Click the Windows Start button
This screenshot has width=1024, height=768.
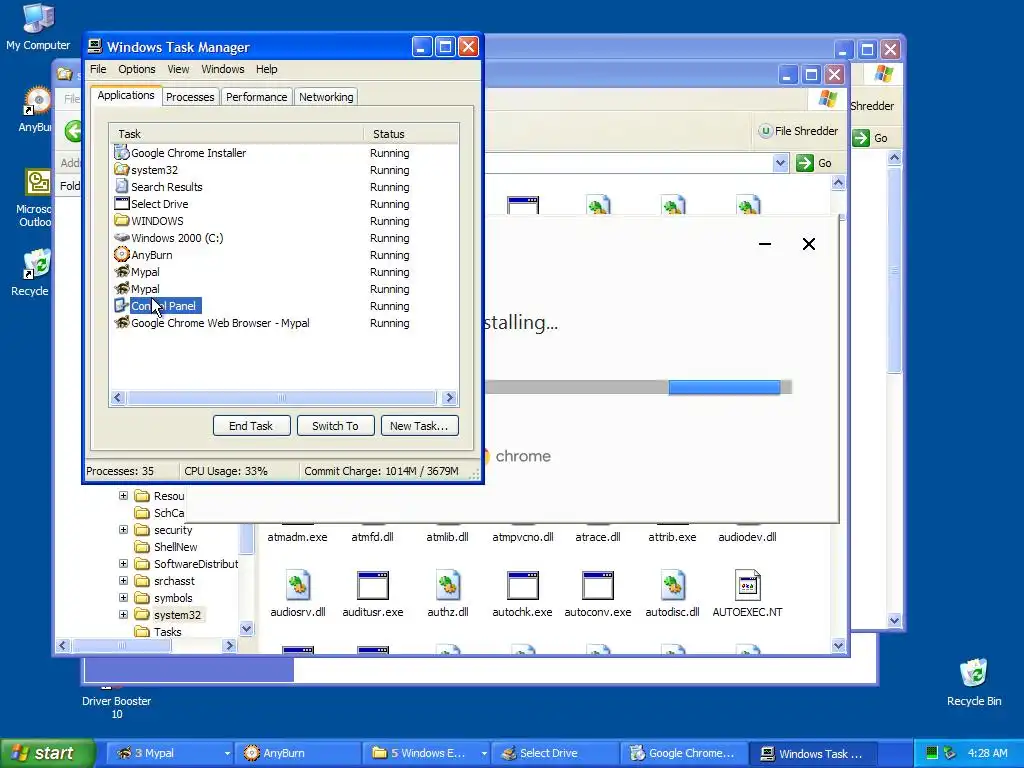pos(47,753)
